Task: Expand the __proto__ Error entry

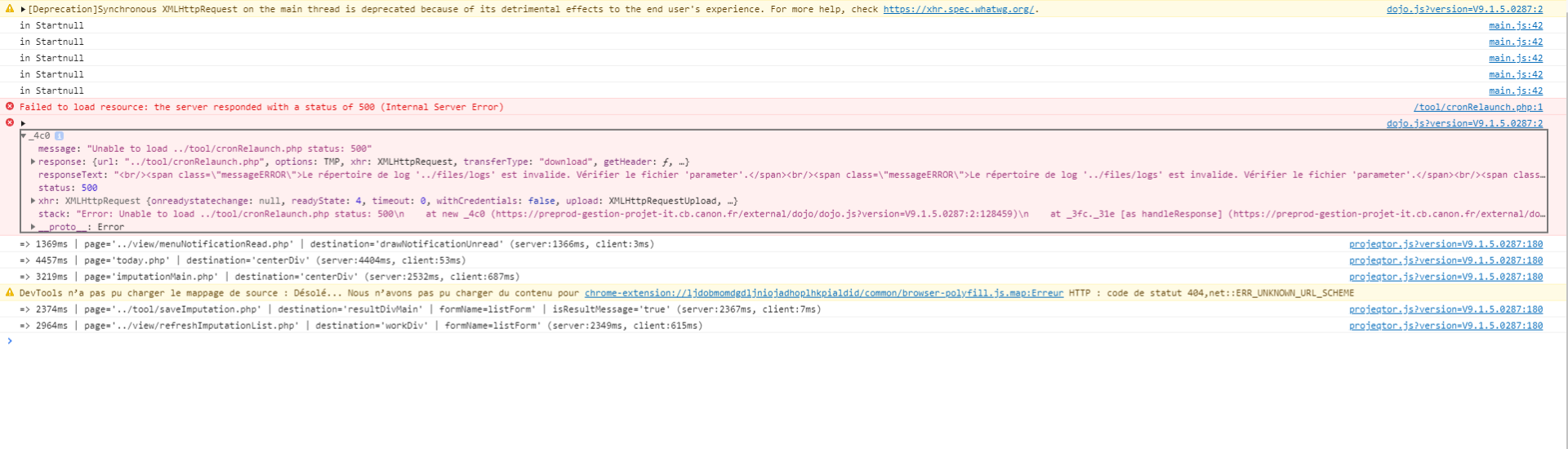Action: coord(33,227)
